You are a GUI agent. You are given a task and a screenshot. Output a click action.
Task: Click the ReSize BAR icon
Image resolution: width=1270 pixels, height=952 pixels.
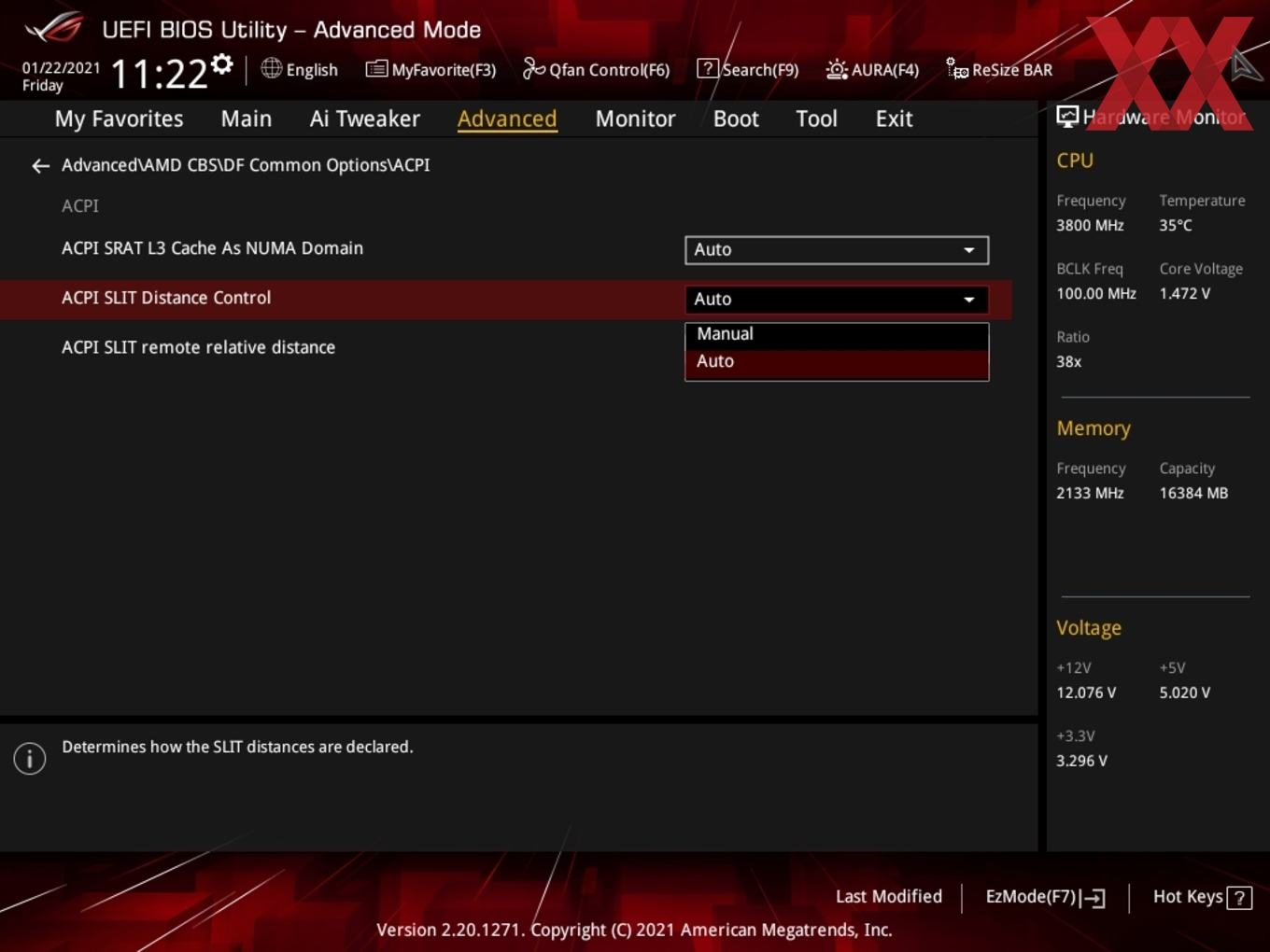(957, 68)
